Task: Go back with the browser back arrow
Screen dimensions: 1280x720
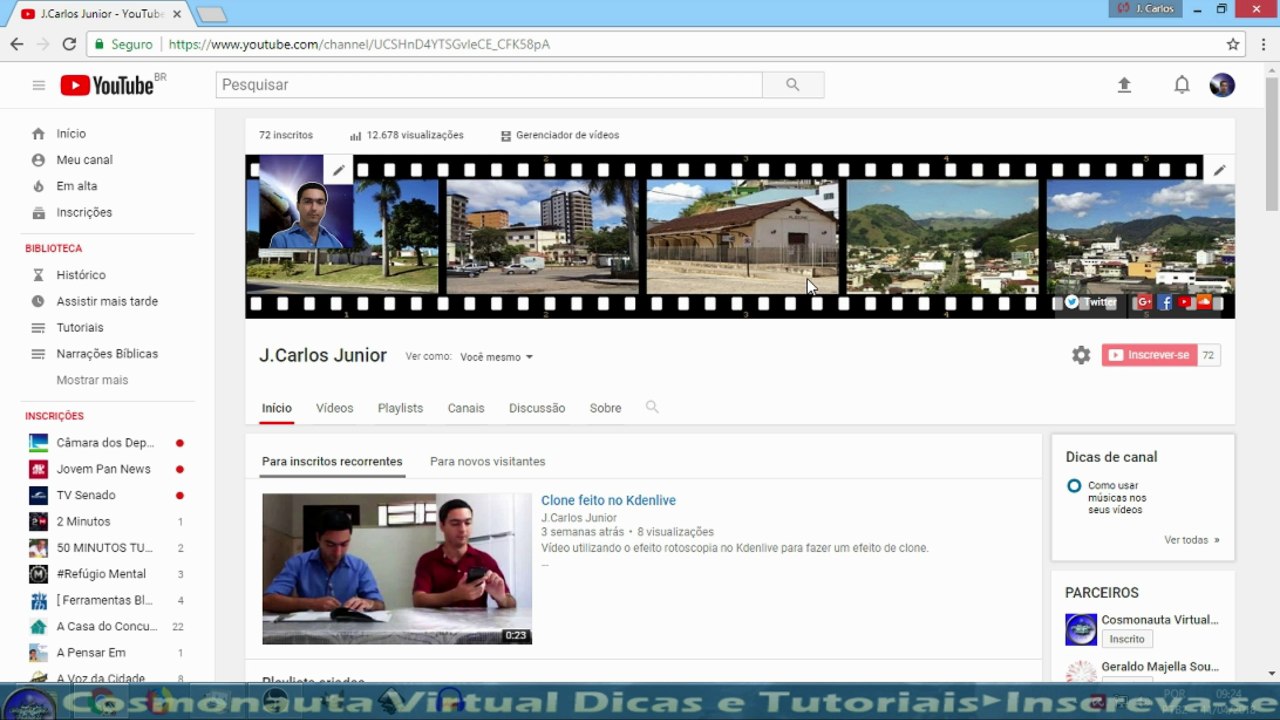Action: pos(17,44)
